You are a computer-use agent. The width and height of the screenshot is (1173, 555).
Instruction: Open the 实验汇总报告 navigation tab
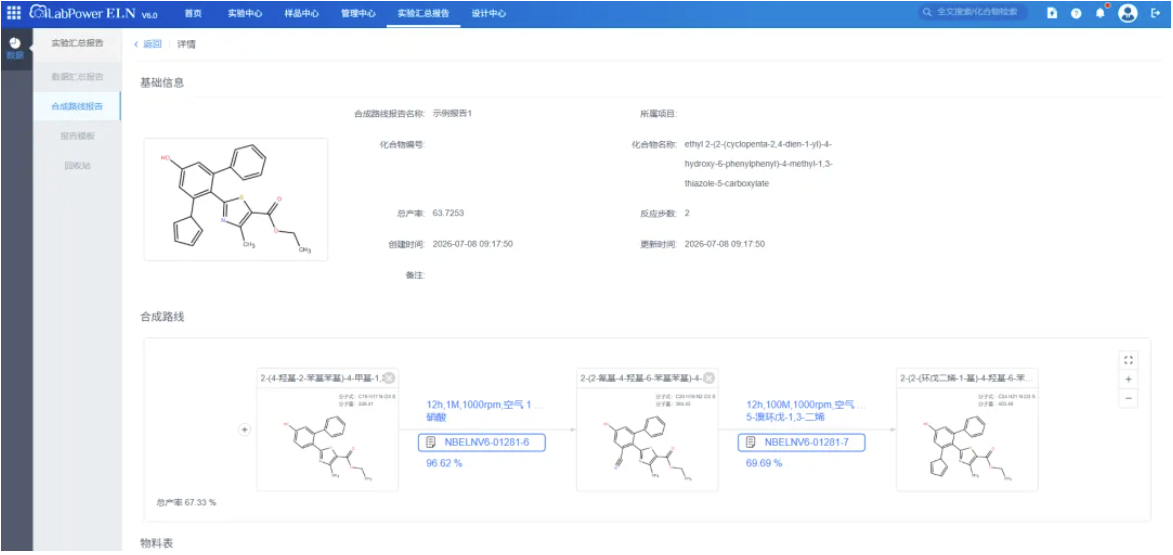point(423,13)
